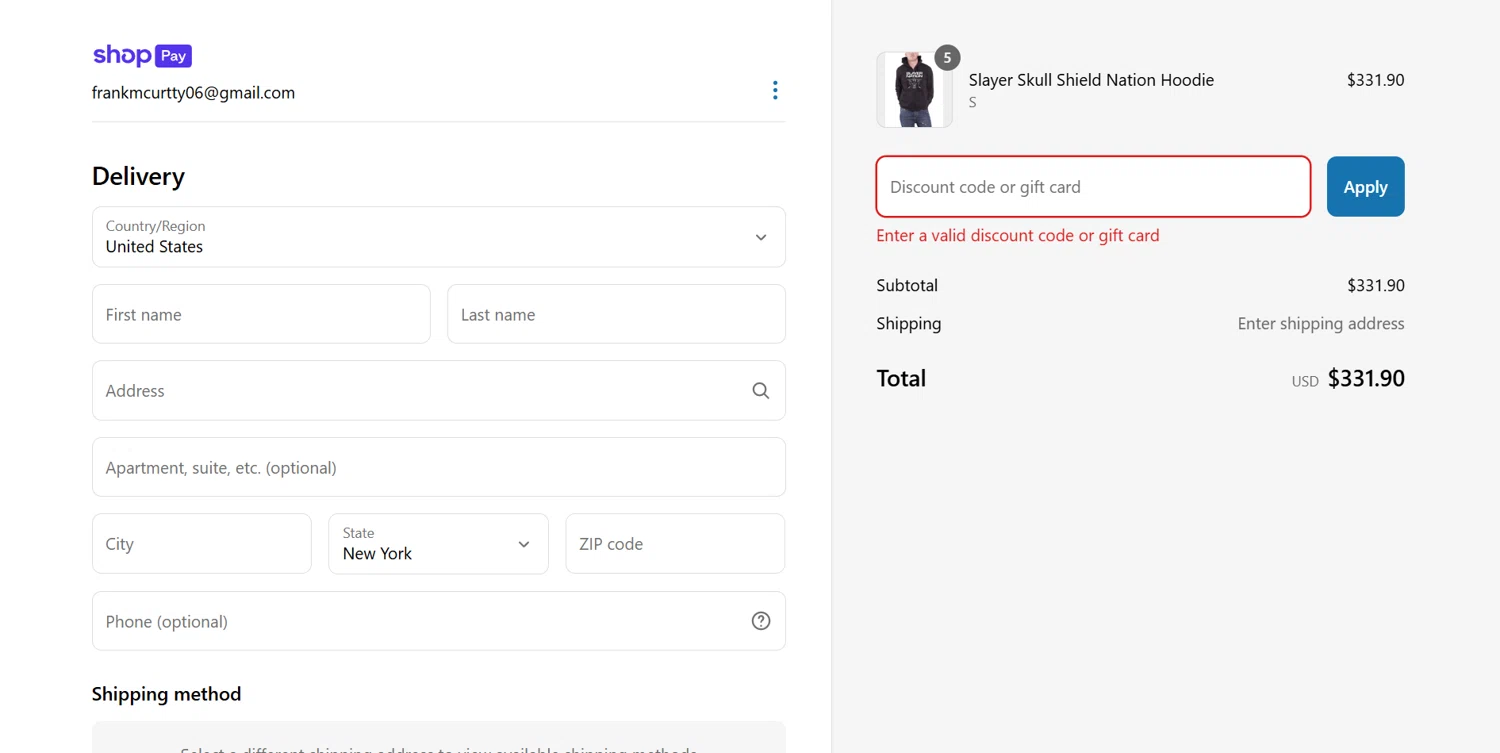The width and height of the screenshot is (1500, 753).
Task: Click the phone help question mark icon
Action: tap(761, 621)
